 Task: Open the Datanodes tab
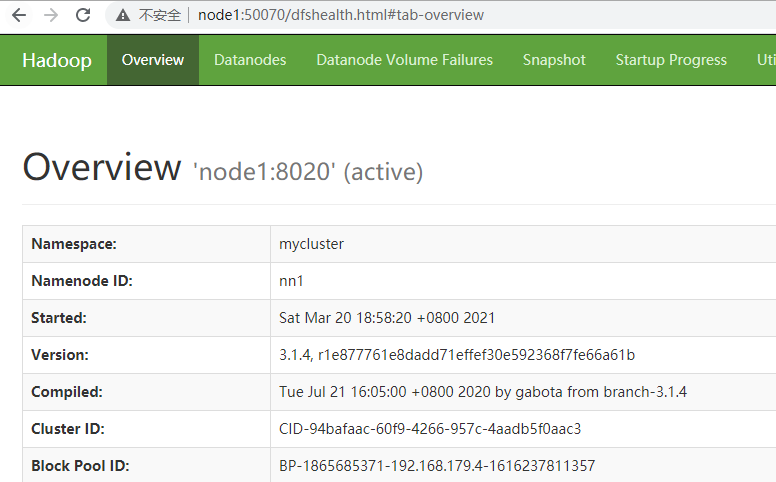click(250, 60)
